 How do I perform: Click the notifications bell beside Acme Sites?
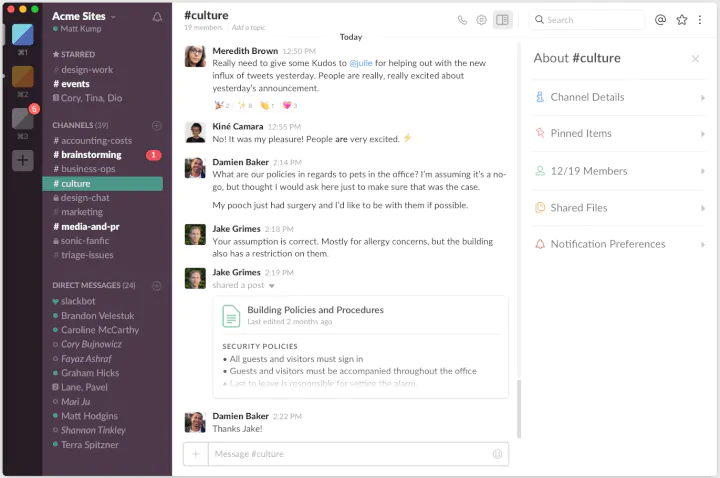click(157, 17)
